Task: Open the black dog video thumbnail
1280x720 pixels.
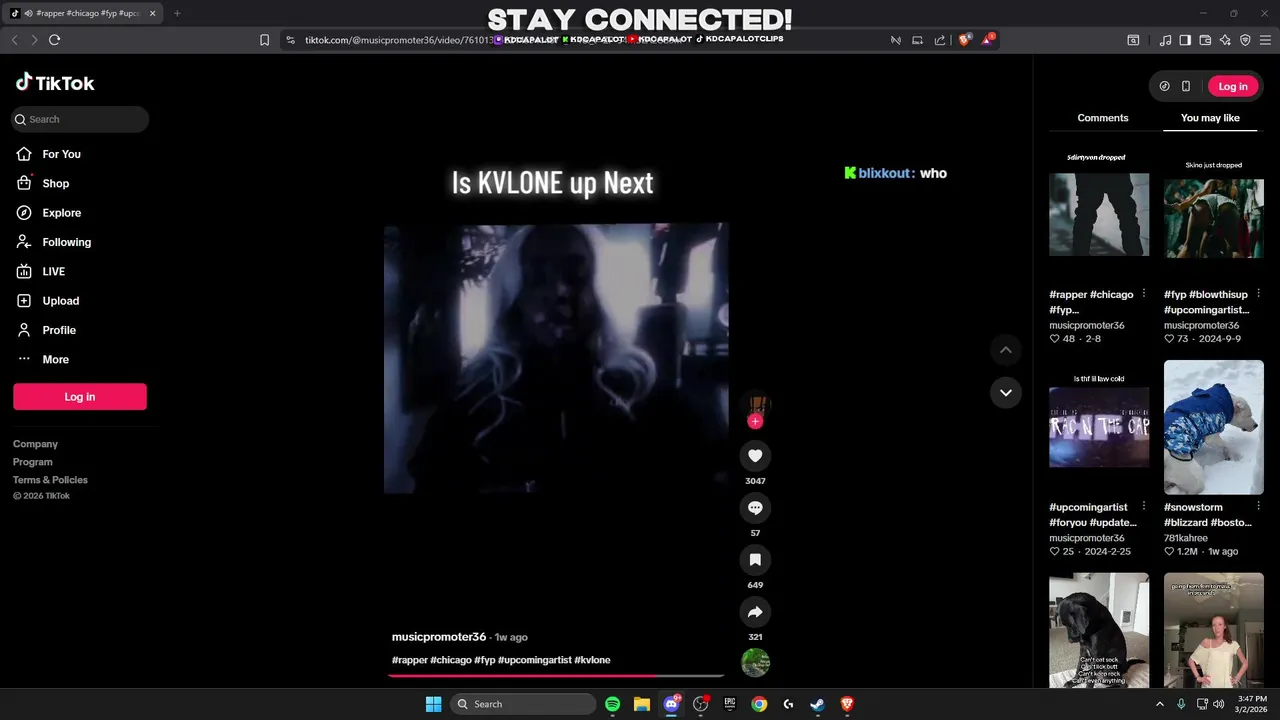Action: (1099, 630)
